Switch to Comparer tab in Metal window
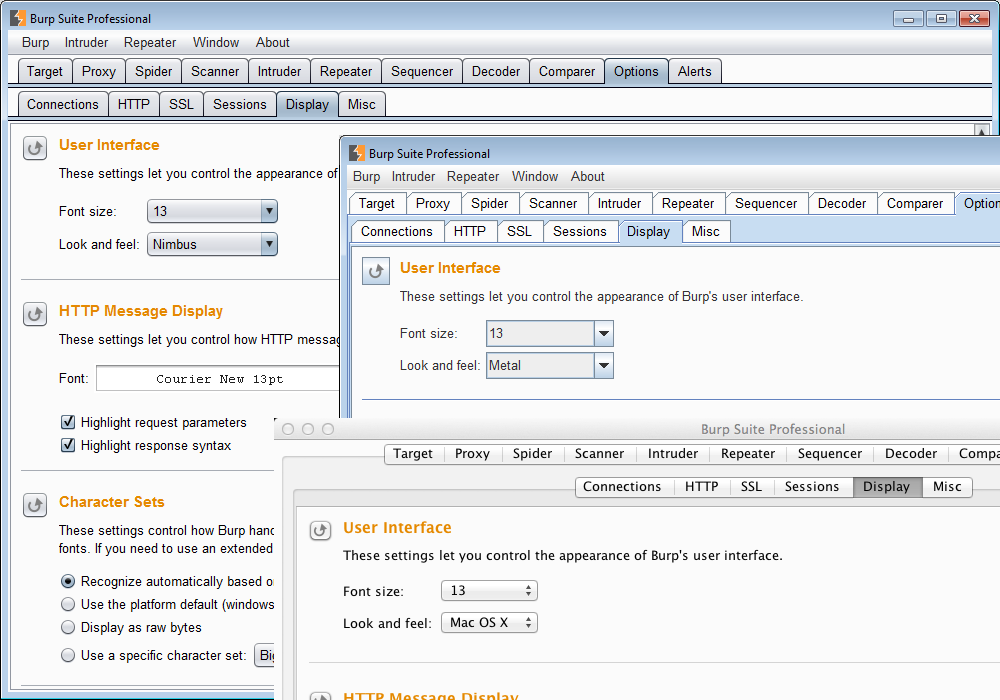Screen dimensions: 1000x700 [915, 203]
